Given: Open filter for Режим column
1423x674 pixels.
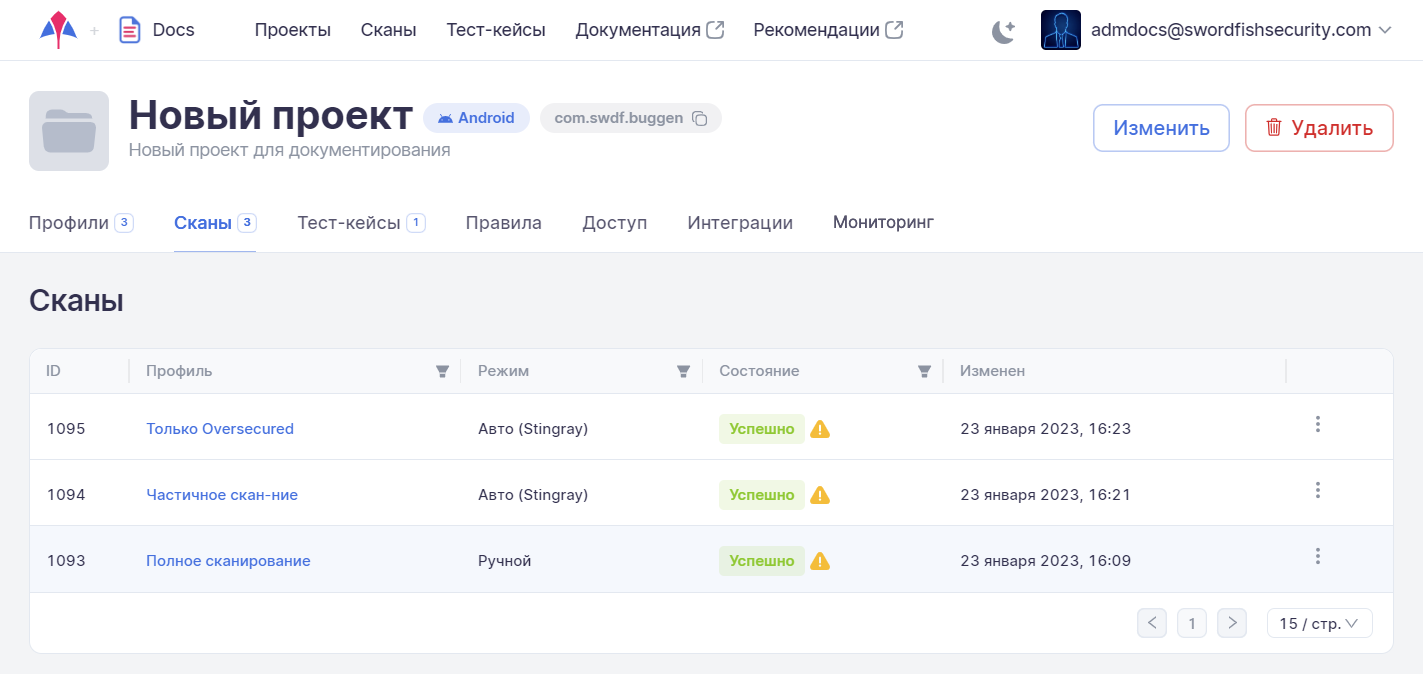Looking at the screenshot, I should [x=683, y=371].
